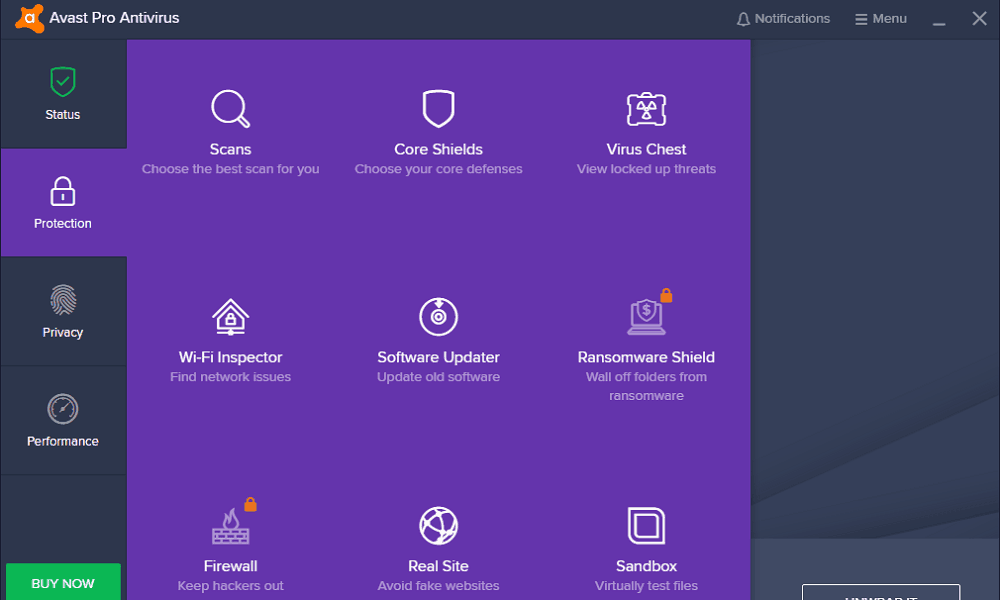
Task: Open the Firewall brick wall icon
Action: click(x=230, y=526)
